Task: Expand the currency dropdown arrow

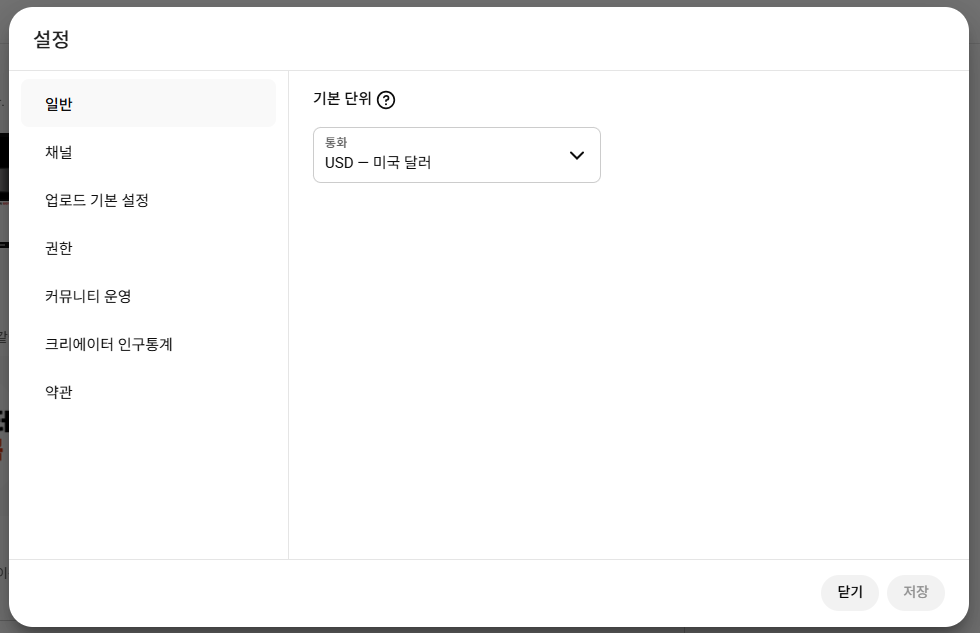Action: [x=576, y=155]
